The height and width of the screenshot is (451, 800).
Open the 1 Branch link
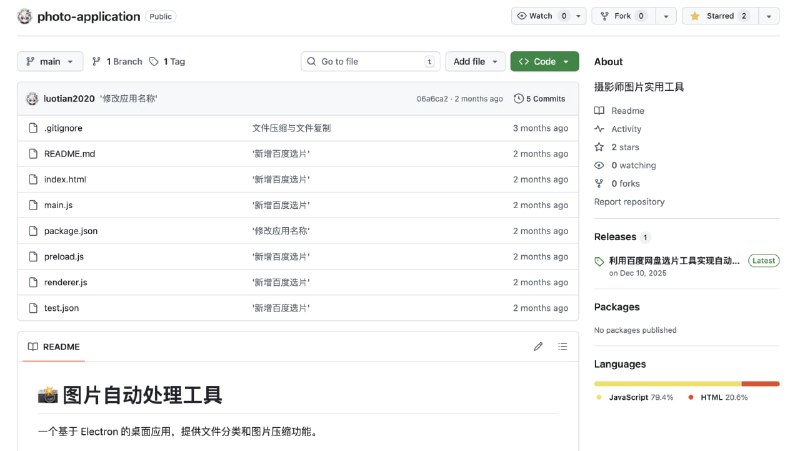[117, 61]
